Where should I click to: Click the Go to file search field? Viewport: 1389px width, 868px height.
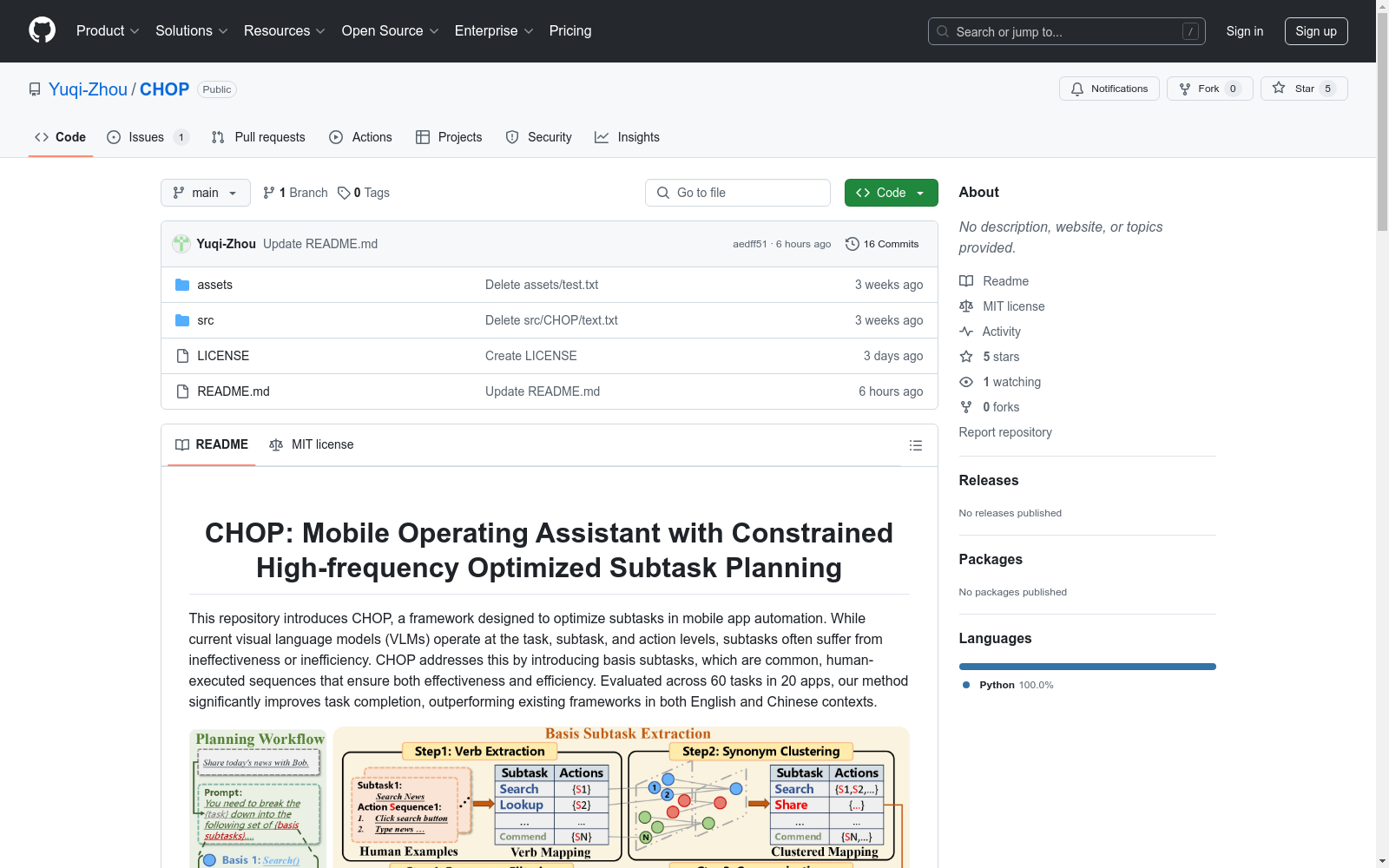(x=738, y=193)
